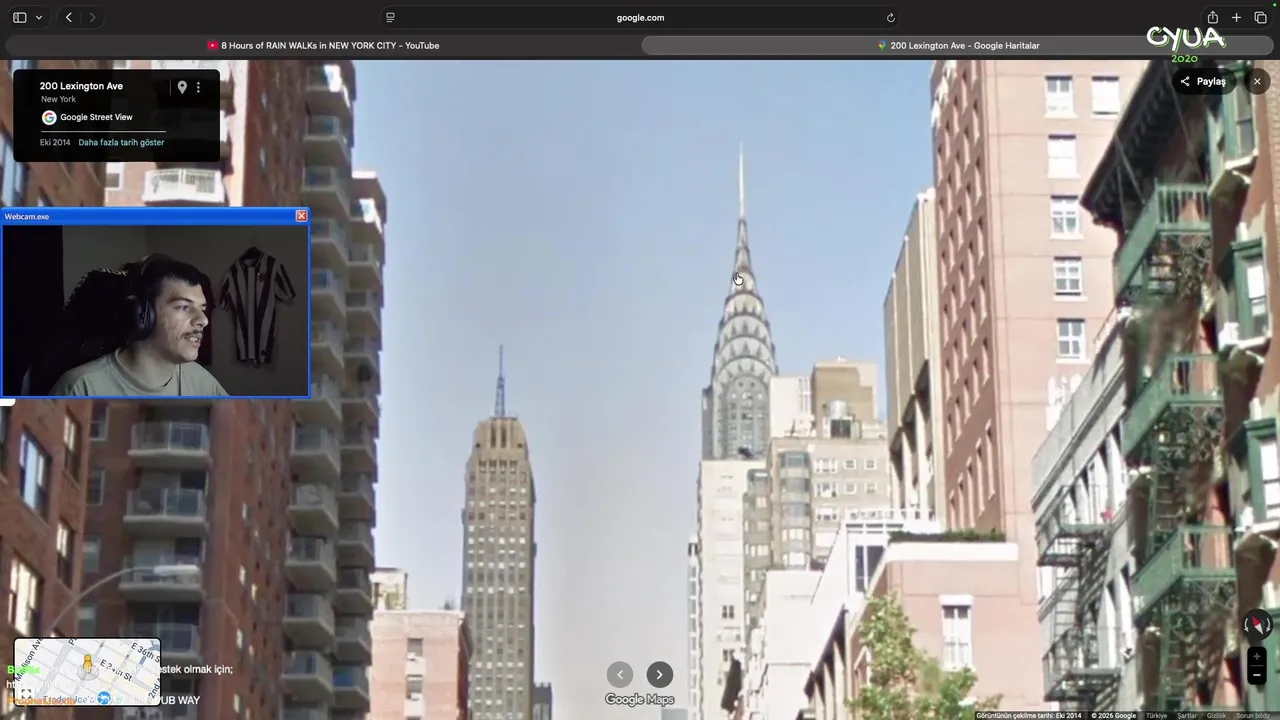
Task: Click the minimap thumbnail of E 36th St
Action: (87, 671)
